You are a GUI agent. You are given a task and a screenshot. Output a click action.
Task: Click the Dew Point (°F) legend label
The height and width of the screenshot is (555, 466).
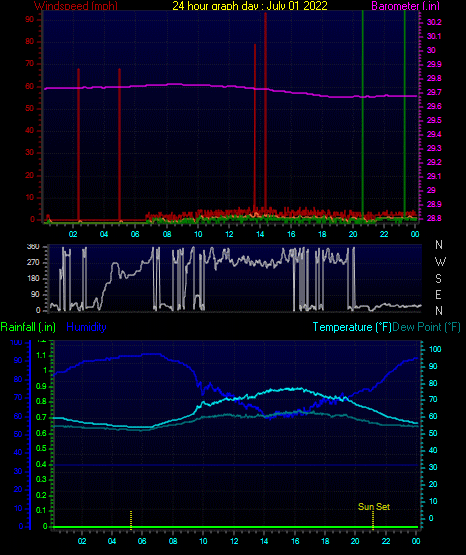click(427, 327)
